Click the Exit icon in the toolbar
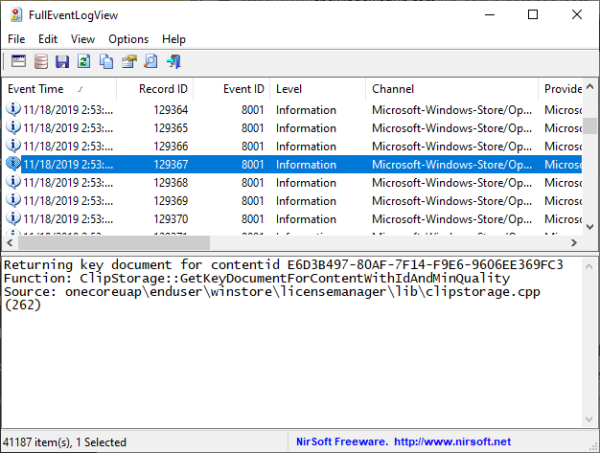This screenshot has width=600, height=453. [173, 62]
